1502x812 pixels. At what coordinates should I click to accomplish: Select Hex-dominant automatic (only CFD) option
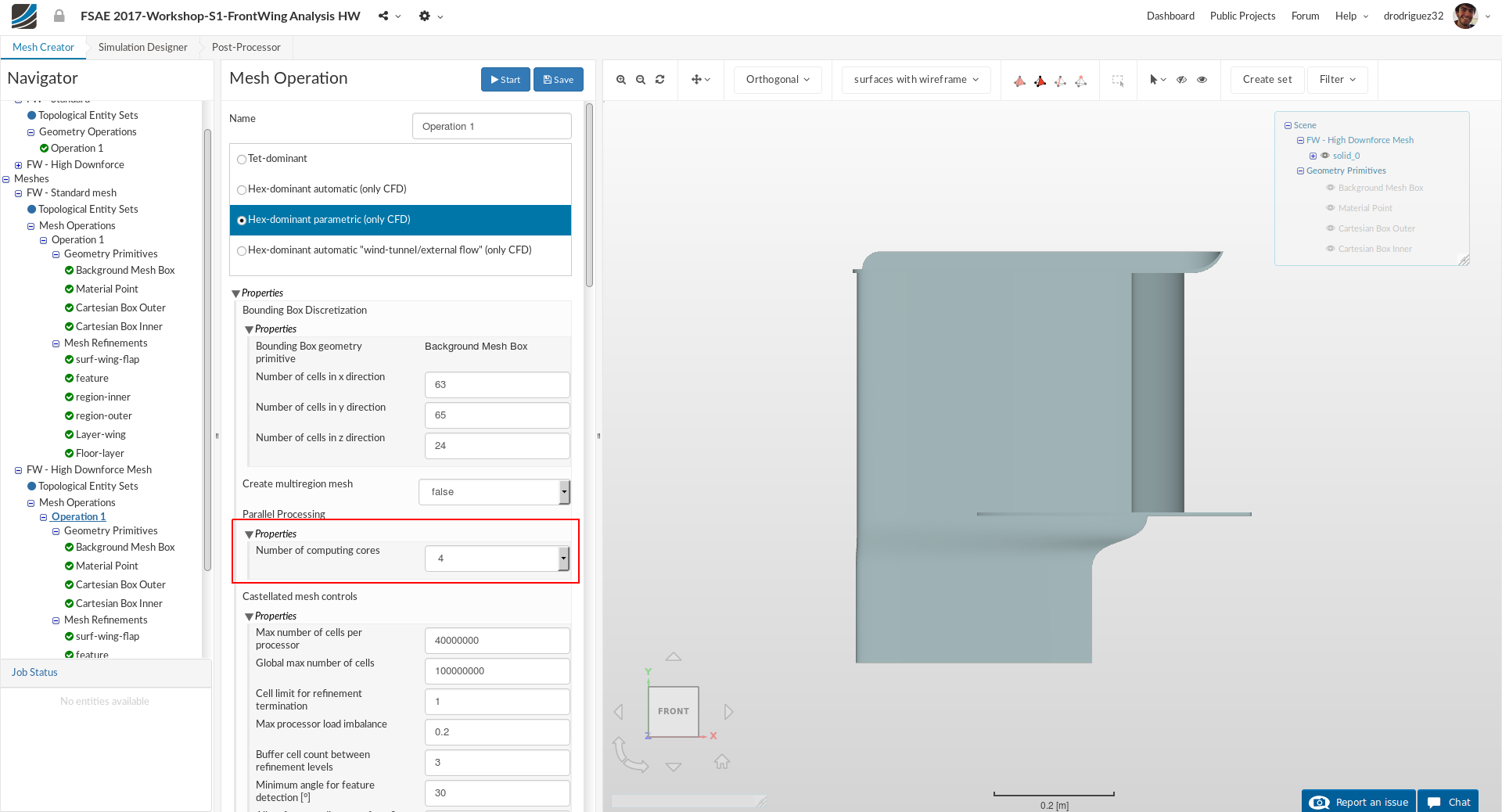pyautogui.click(x=242, y=189)
